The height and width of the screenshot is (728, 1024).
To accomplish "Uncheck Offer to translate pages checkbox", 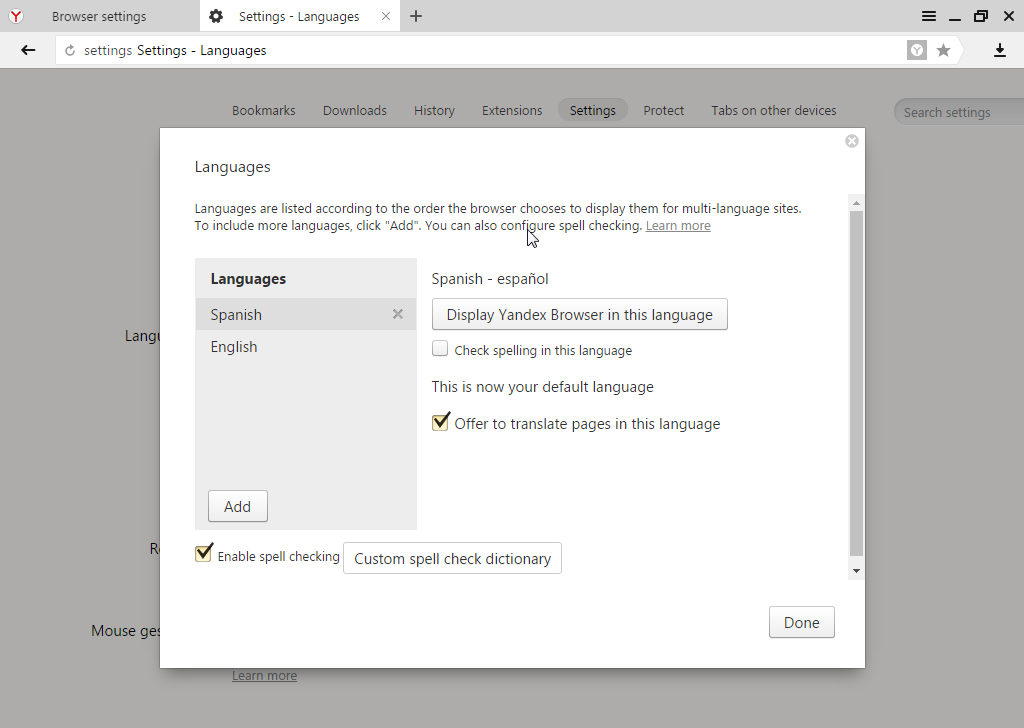I will click(440, 422).
